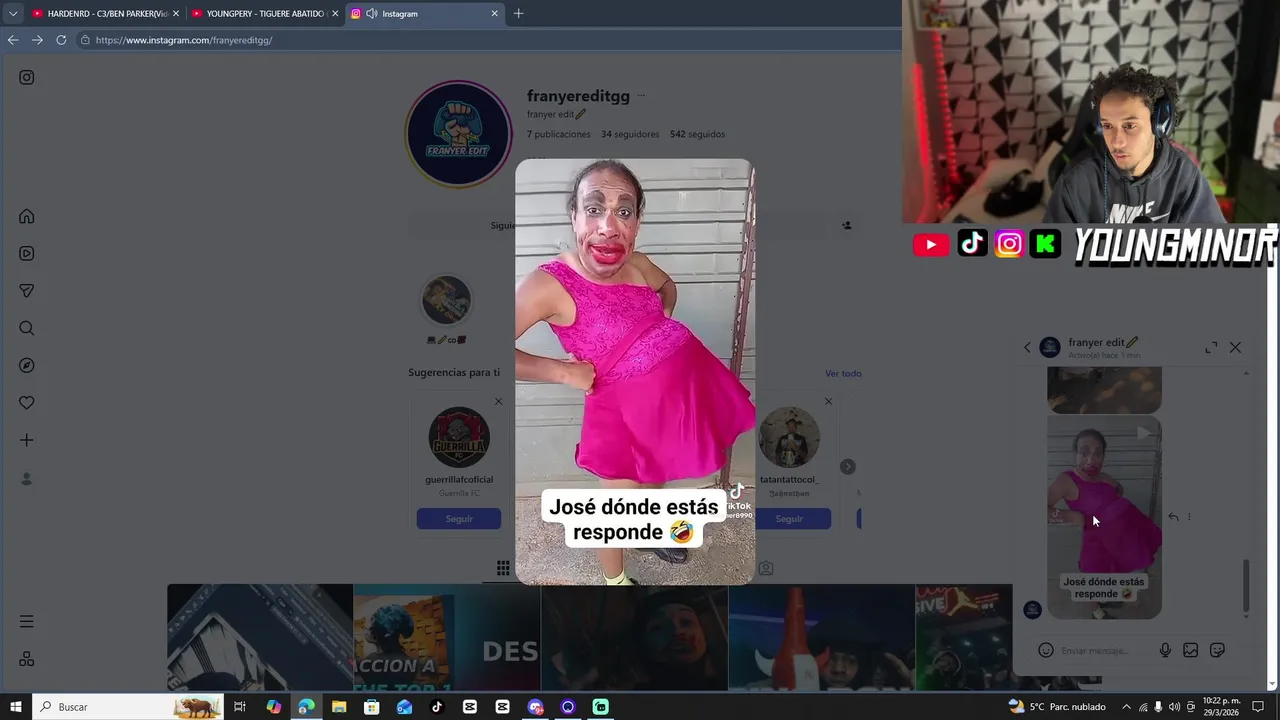The height and width of the screenshot is (720, 1280).
Task: Open Explore compass icon in sidebar
Action: (27, 365)
